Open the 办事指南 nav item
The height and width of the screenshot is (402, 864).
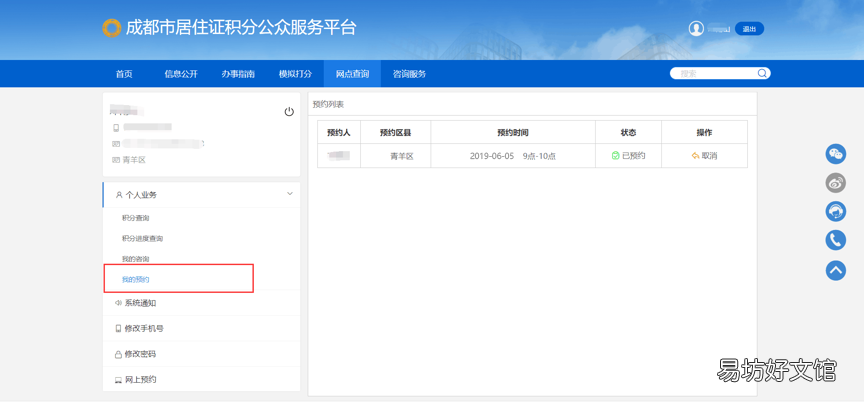pyautogui.click(x=238, y=74)
